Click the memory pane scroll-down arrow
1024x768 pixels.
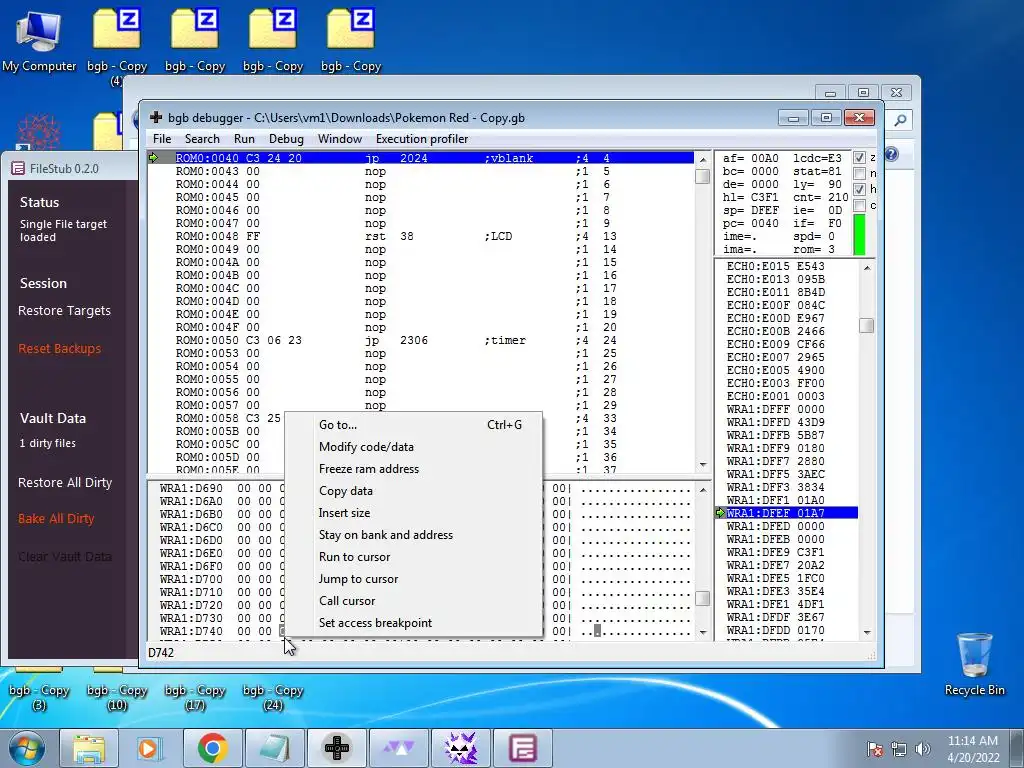click(703, 632)
